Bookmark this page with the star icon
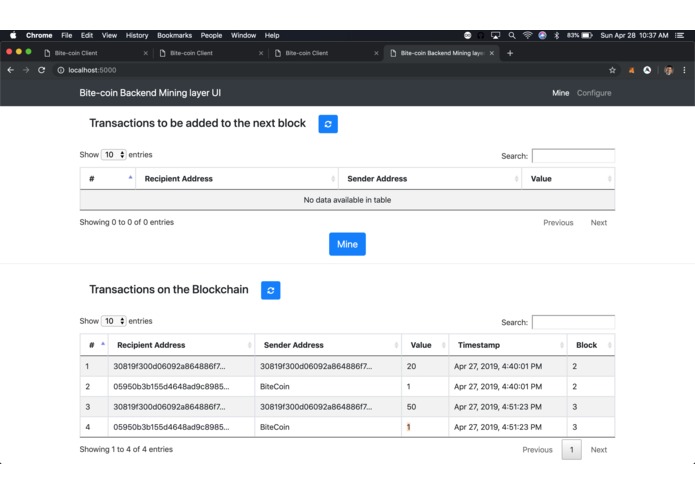 coord(612,70)
